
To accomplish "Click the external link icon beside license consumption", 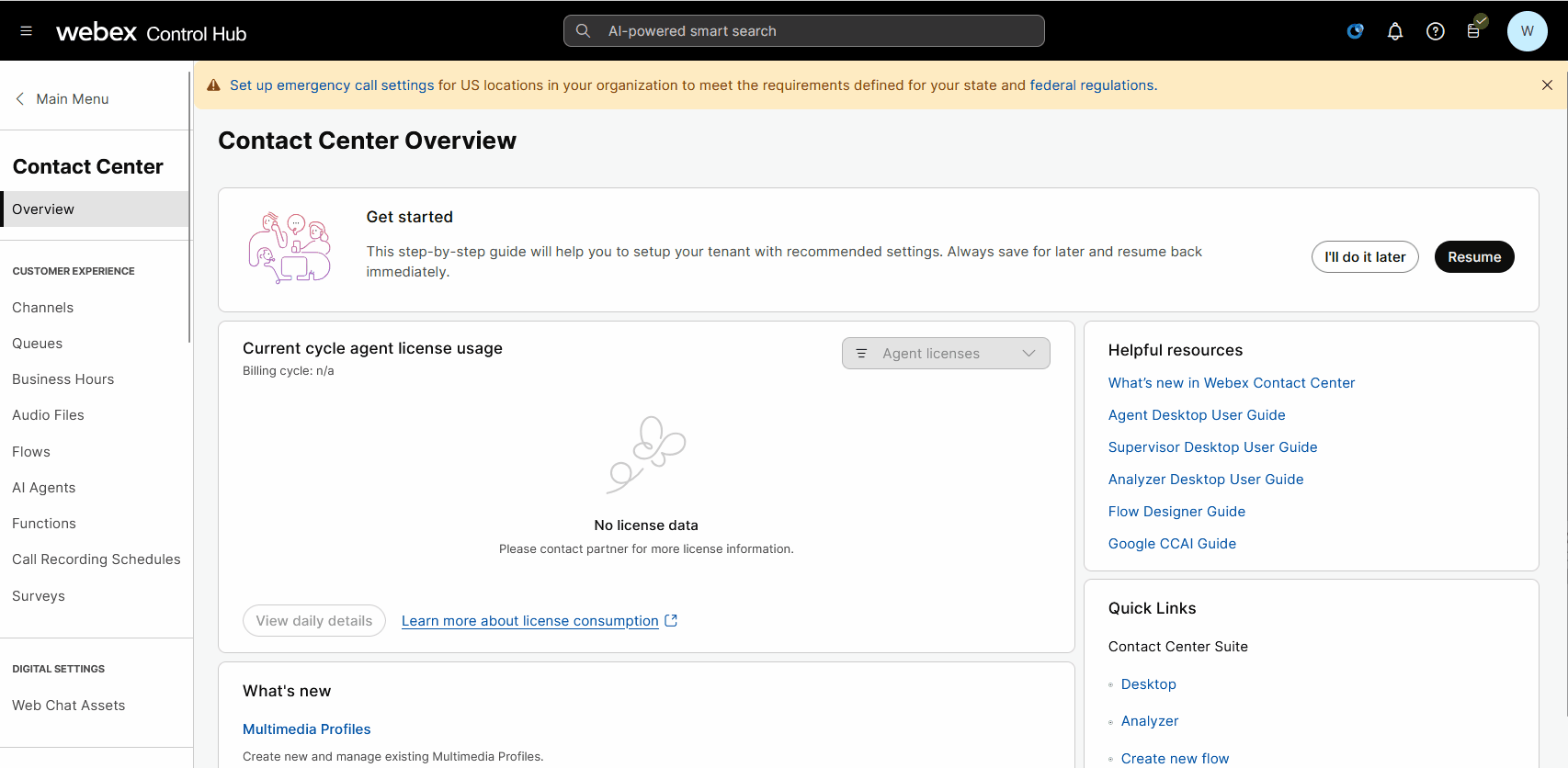I will coord(671,621).
